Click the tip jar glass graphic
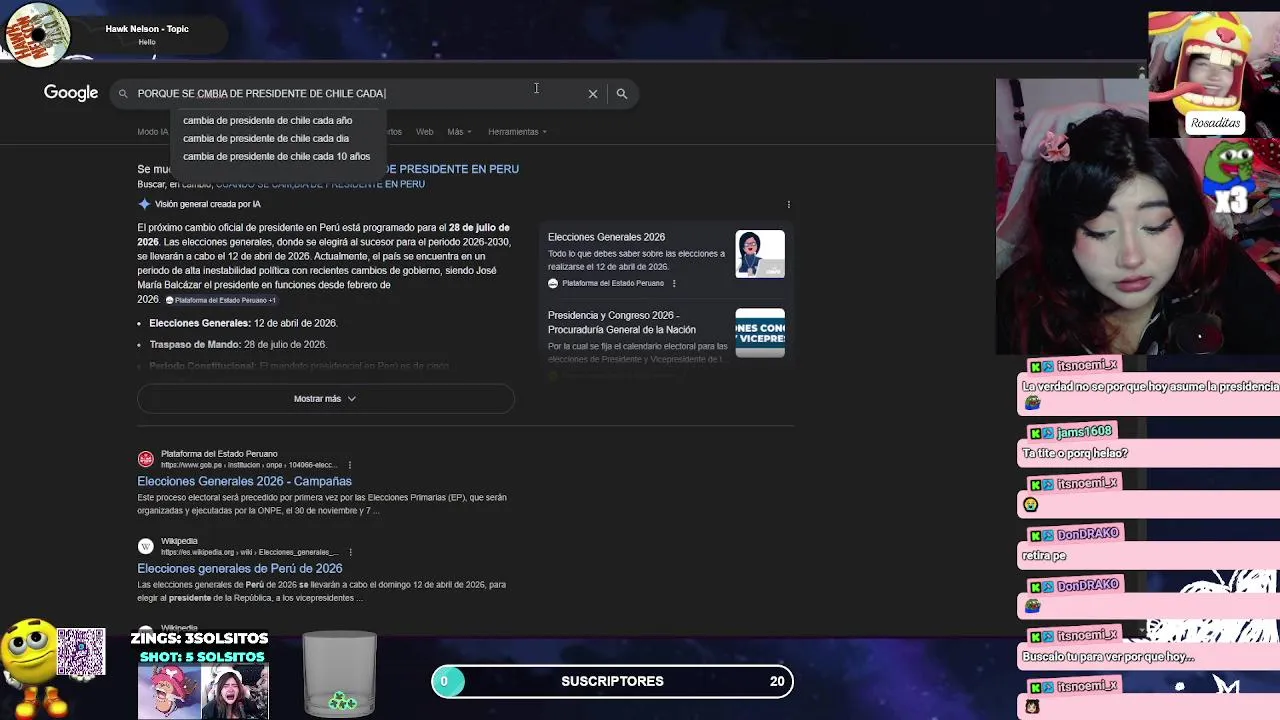Screen dimensions: 1280x720 coord(340,674)
